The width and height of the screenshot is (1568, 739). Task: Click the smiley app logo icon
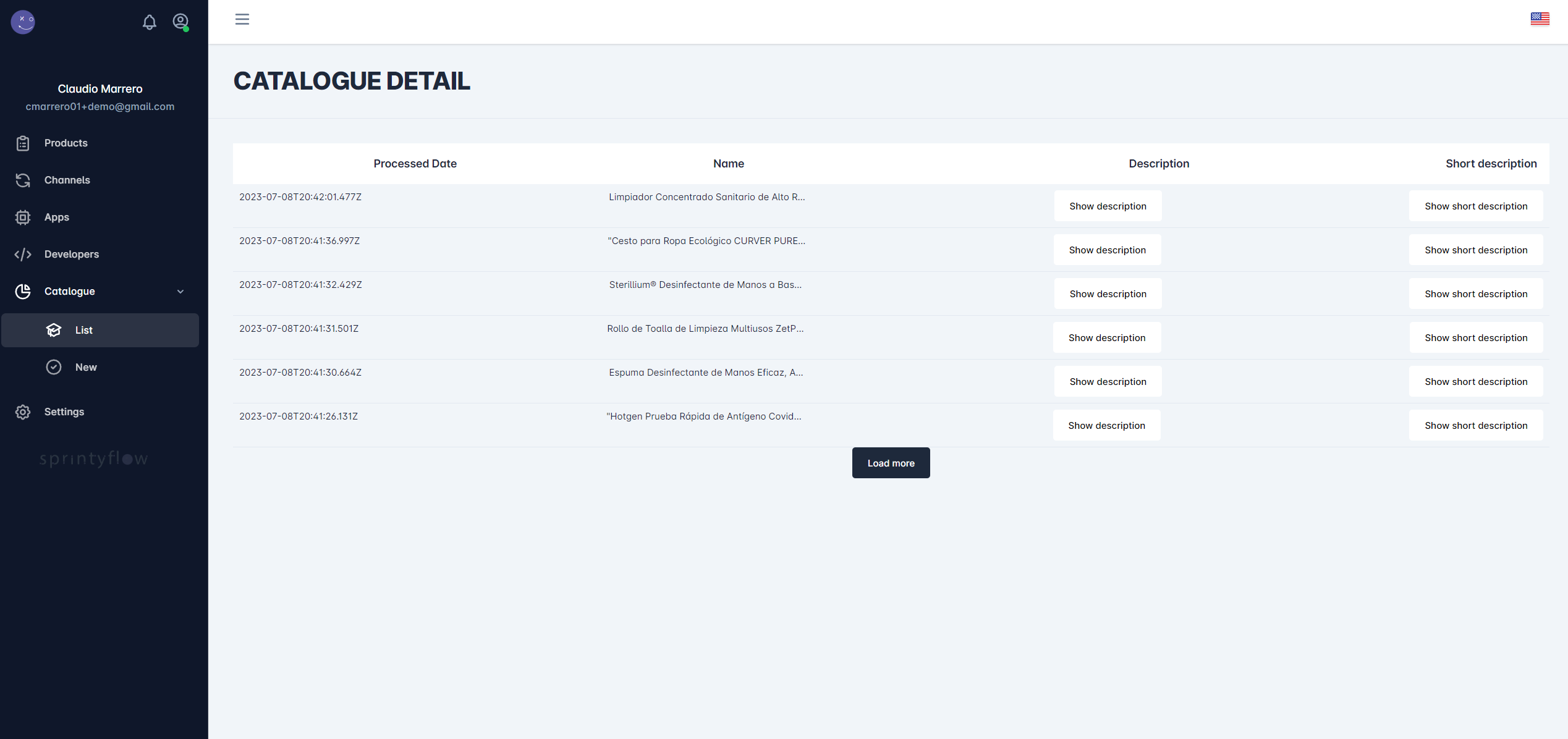point(23,22)
